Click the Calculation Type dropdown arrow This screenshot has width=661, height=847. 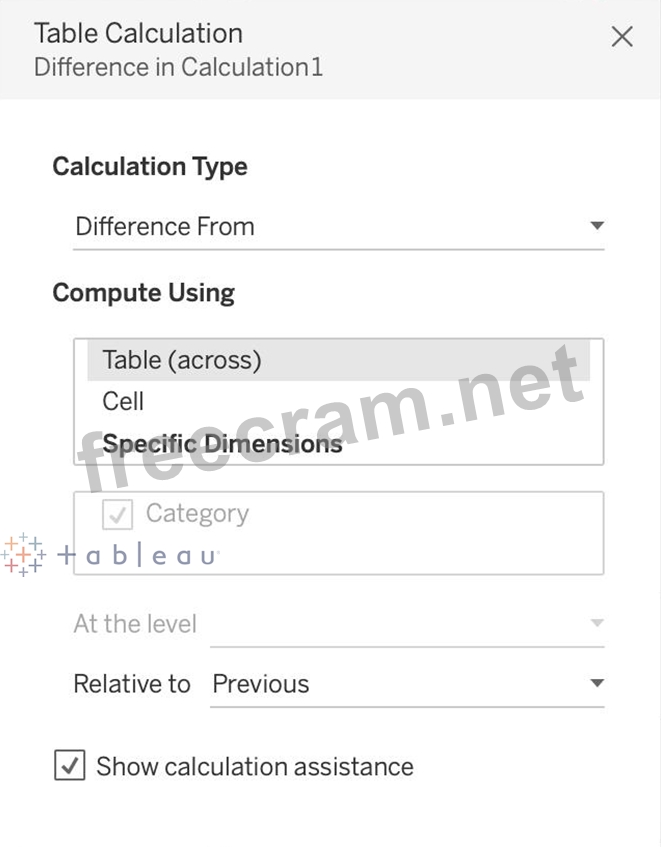point(597,227)
